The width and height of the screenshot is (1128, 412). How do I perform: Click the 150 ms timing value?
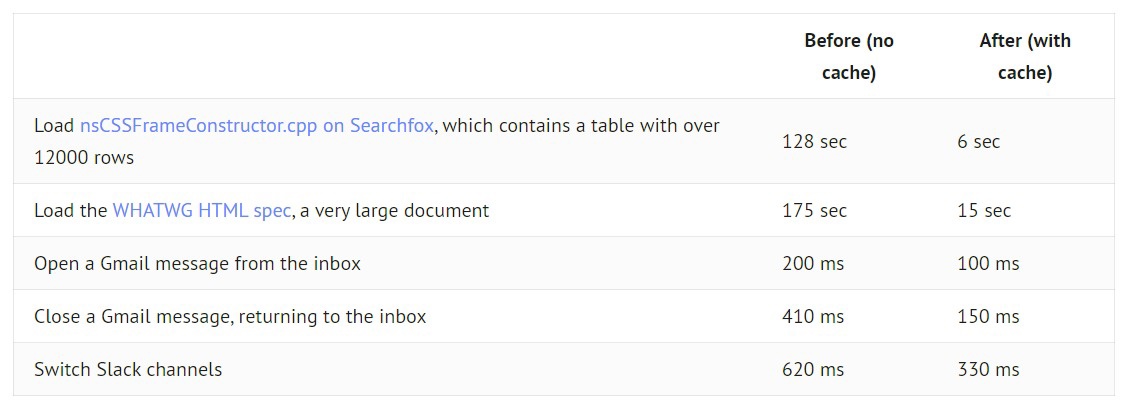[988, 317]
